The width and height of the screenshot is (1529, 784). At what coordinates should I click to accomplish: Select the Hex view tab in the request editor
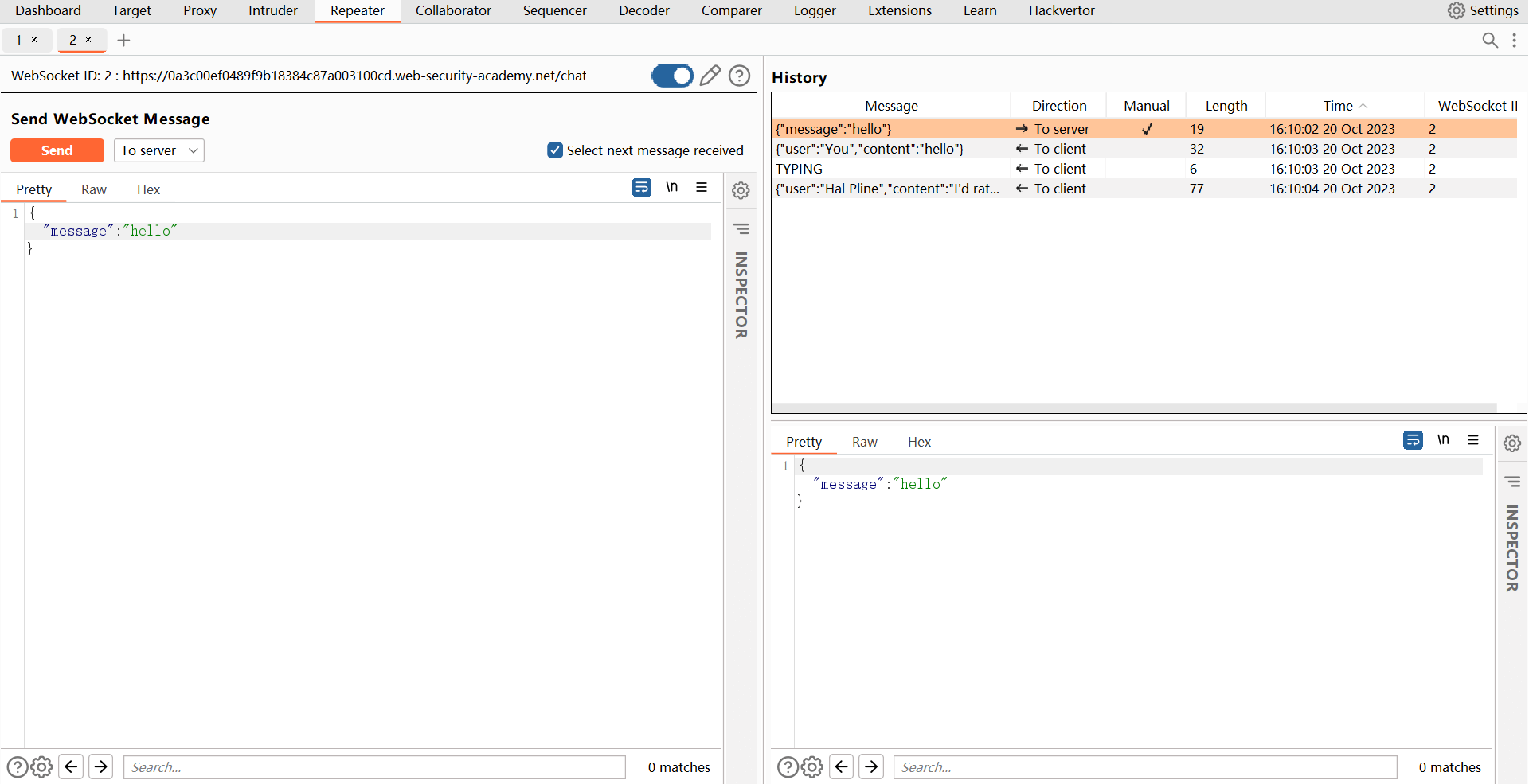[x=148, y=189]
